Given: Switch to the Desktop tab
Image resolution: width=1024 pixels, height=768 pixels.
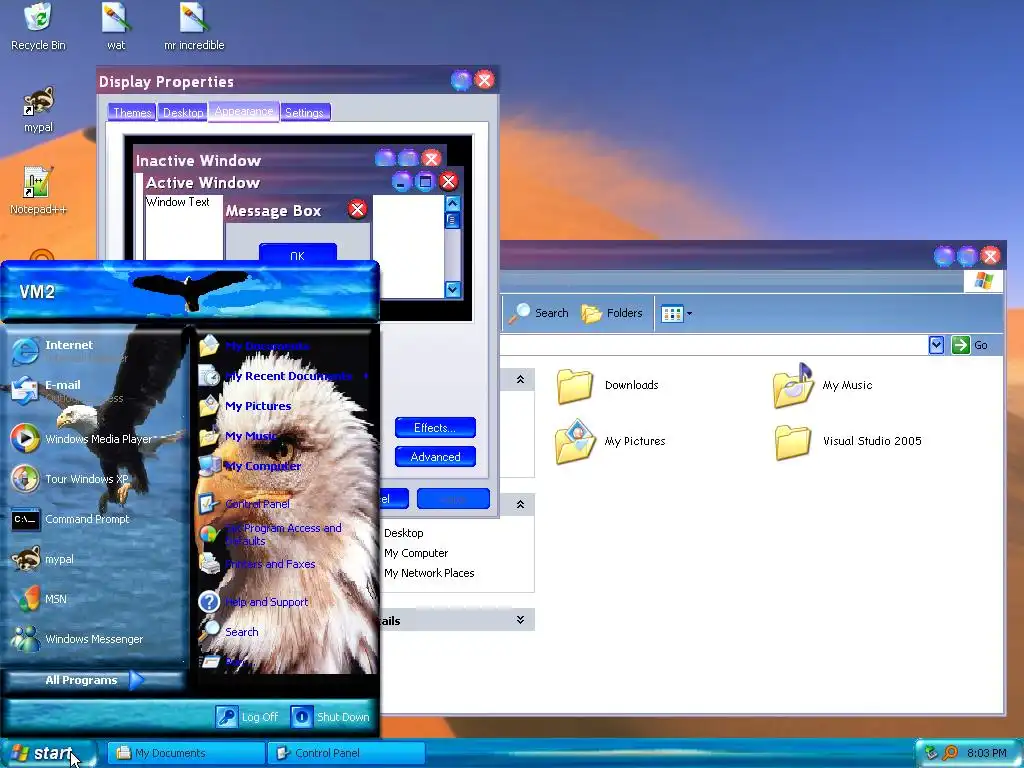Looking at the screenshot, I should 183,112.
